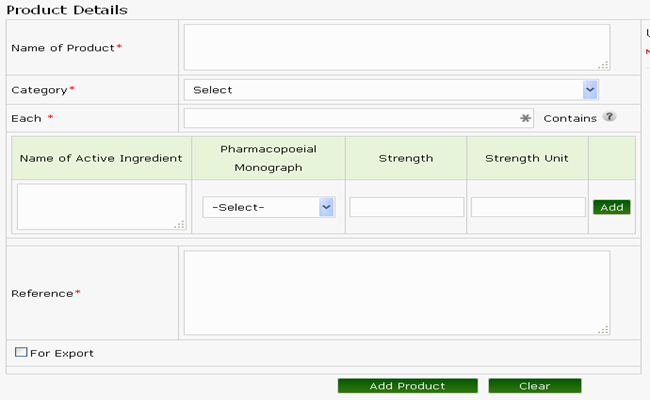Viewport: 650px width, 400px height.
Task: Click inside the Each input field
Action: point(359,119)
